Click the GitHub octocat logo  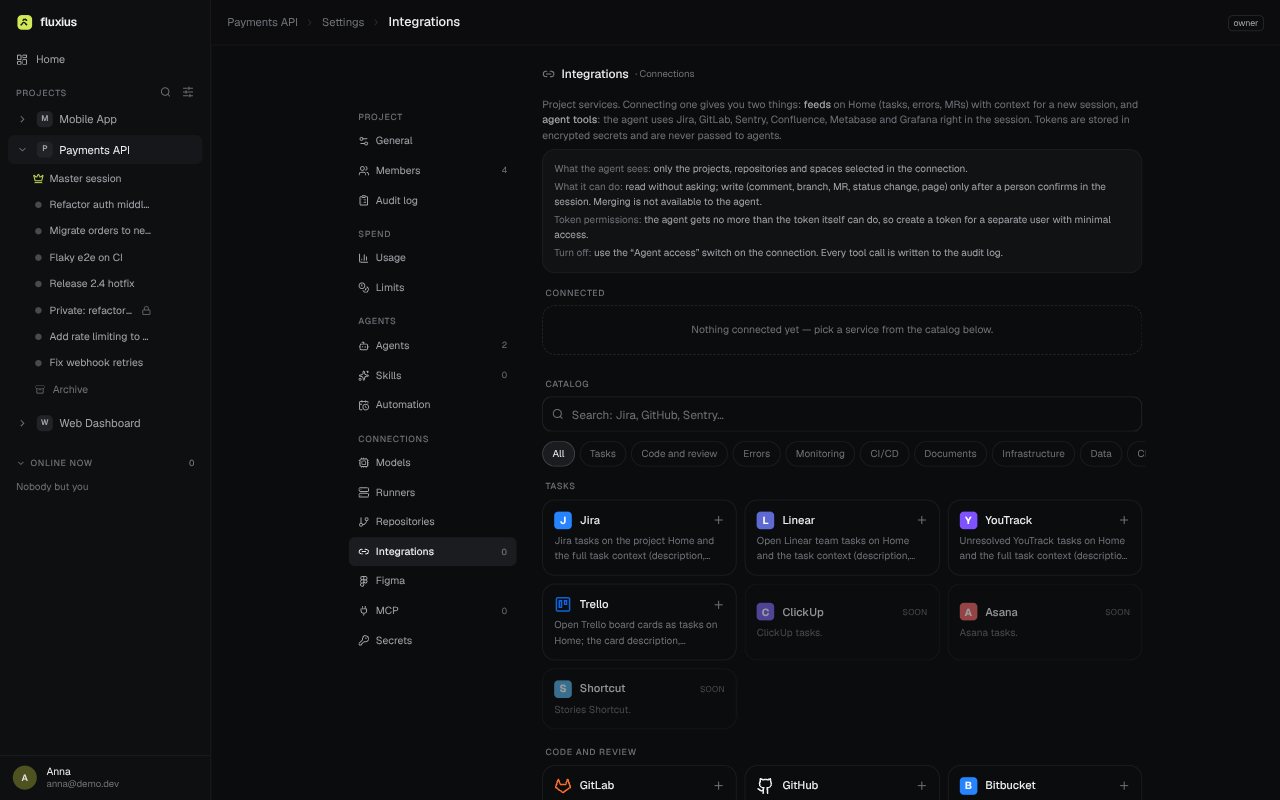(x=765, y=786)
